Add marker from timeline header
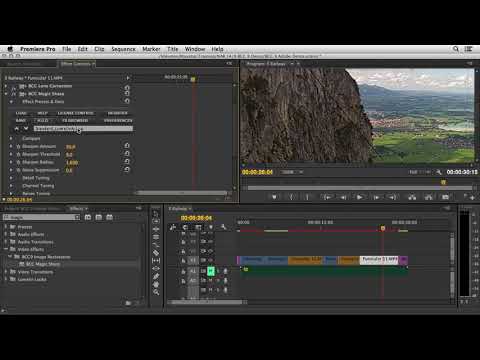480x360 pixels. [211, 227]
